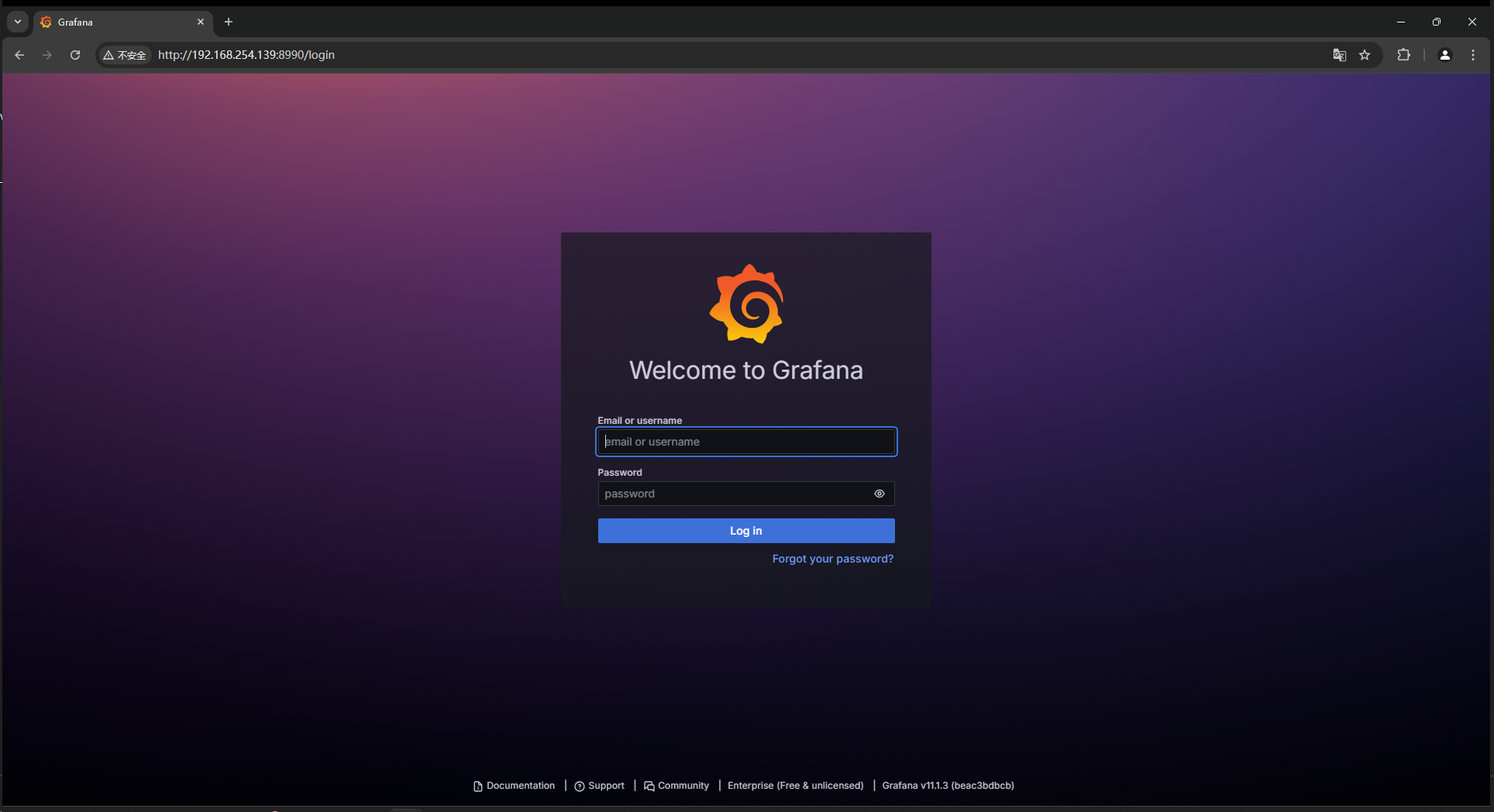Image resolution: width=1494 pixels, height=812 pixels.
Task: Close the browser window
Action: coord(1472,22)
